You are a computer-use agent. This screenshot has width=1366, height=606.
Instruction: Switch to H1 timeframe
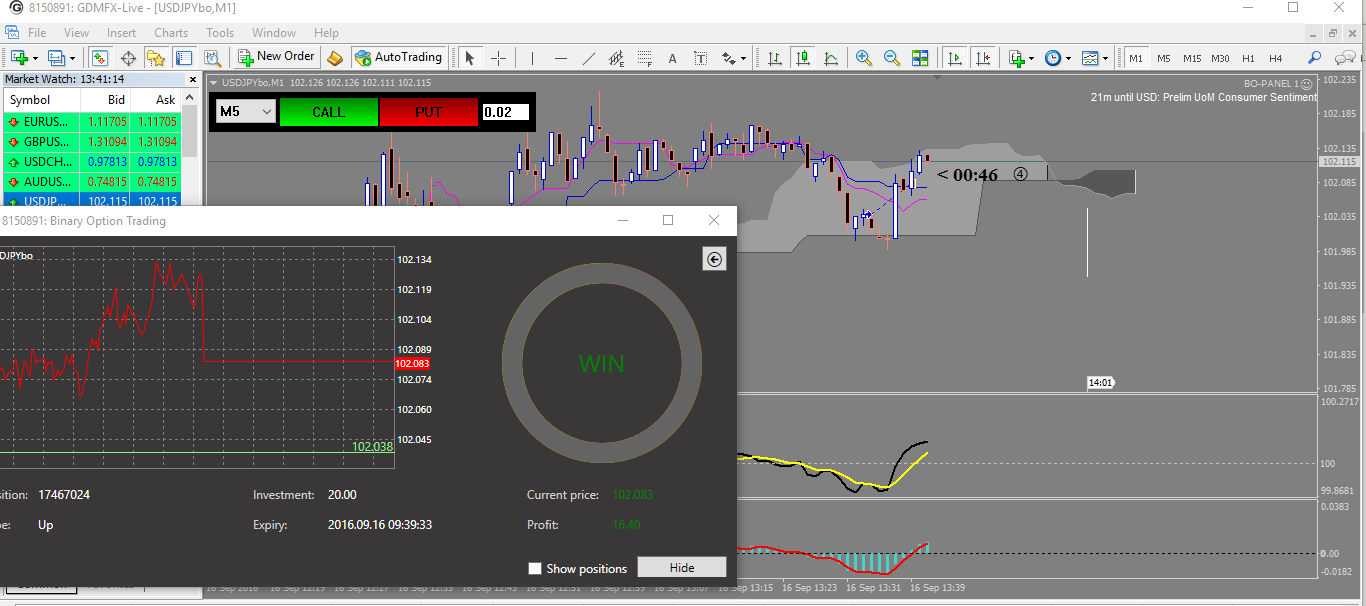tap(1248, 58)
